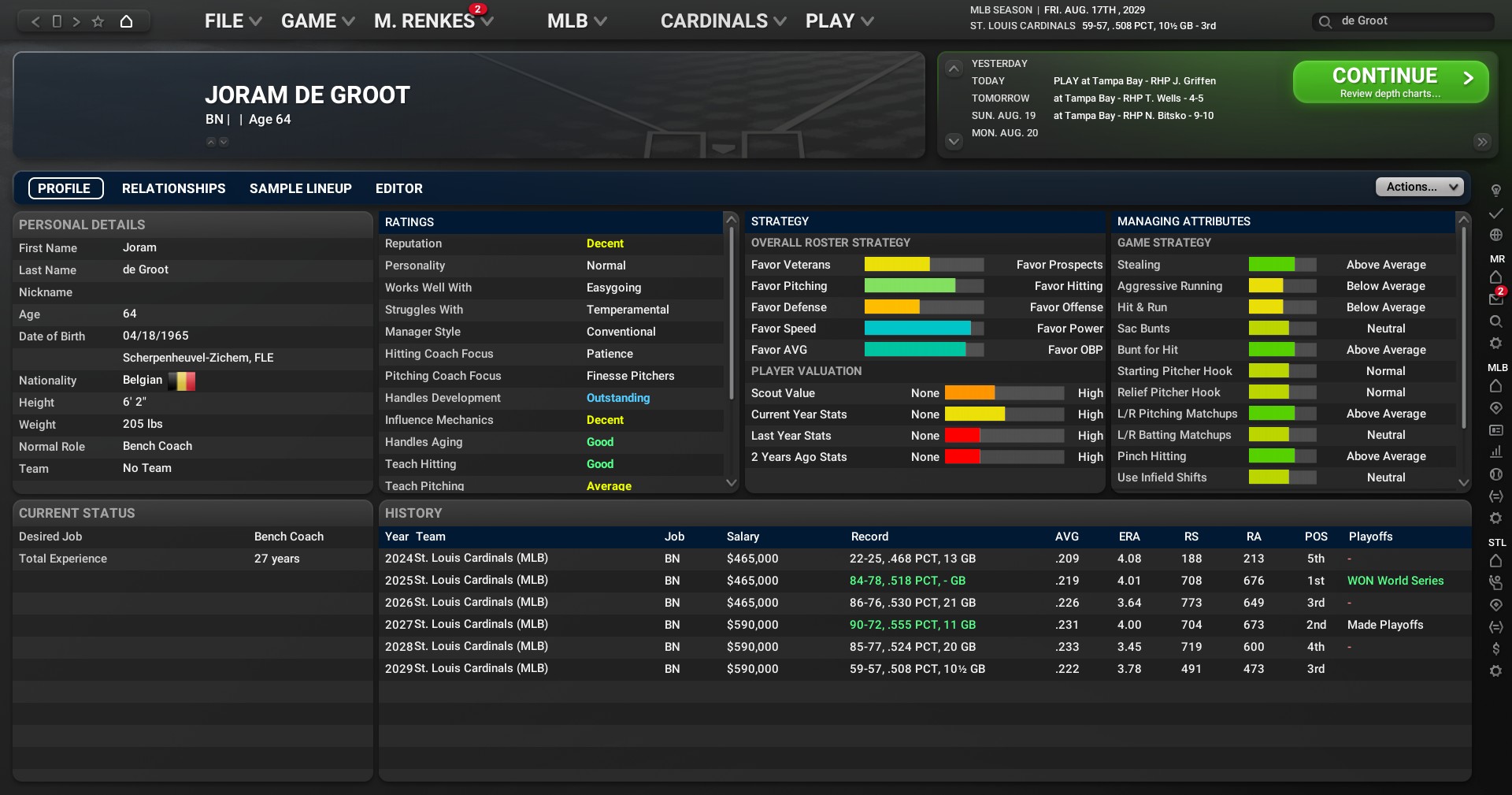
Task: Click the device-shaped icon beside the back arrow
Action: 57,21
